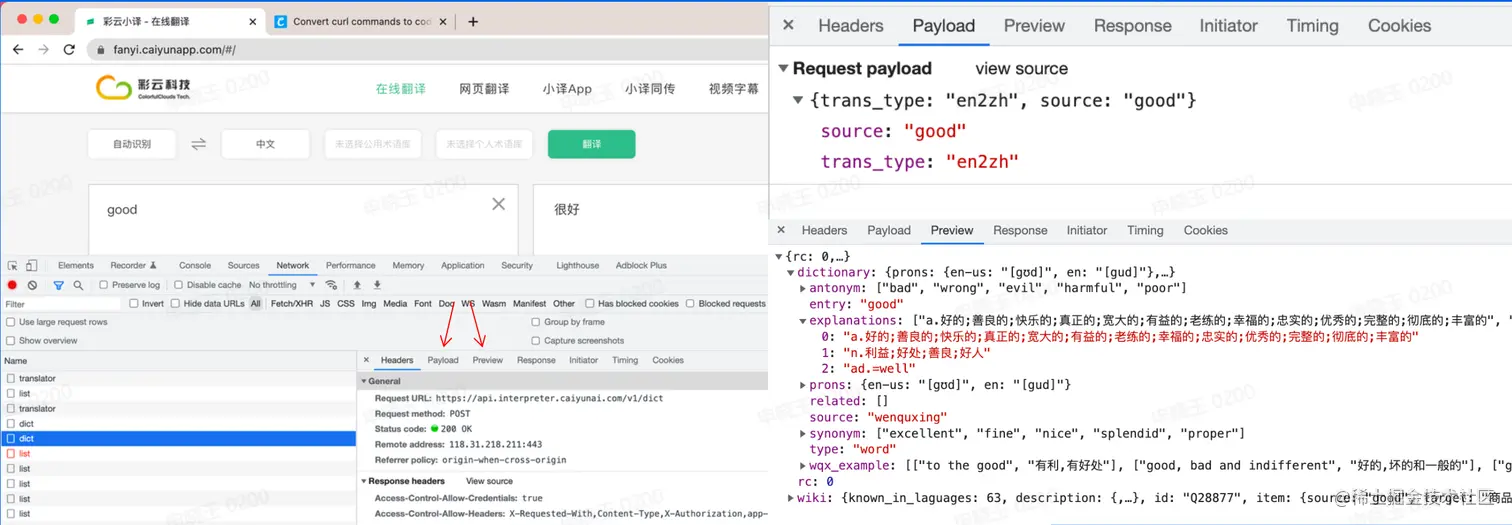1512x525 pixels.
Task: Open network search magnifier
Action: click(78, 285)
